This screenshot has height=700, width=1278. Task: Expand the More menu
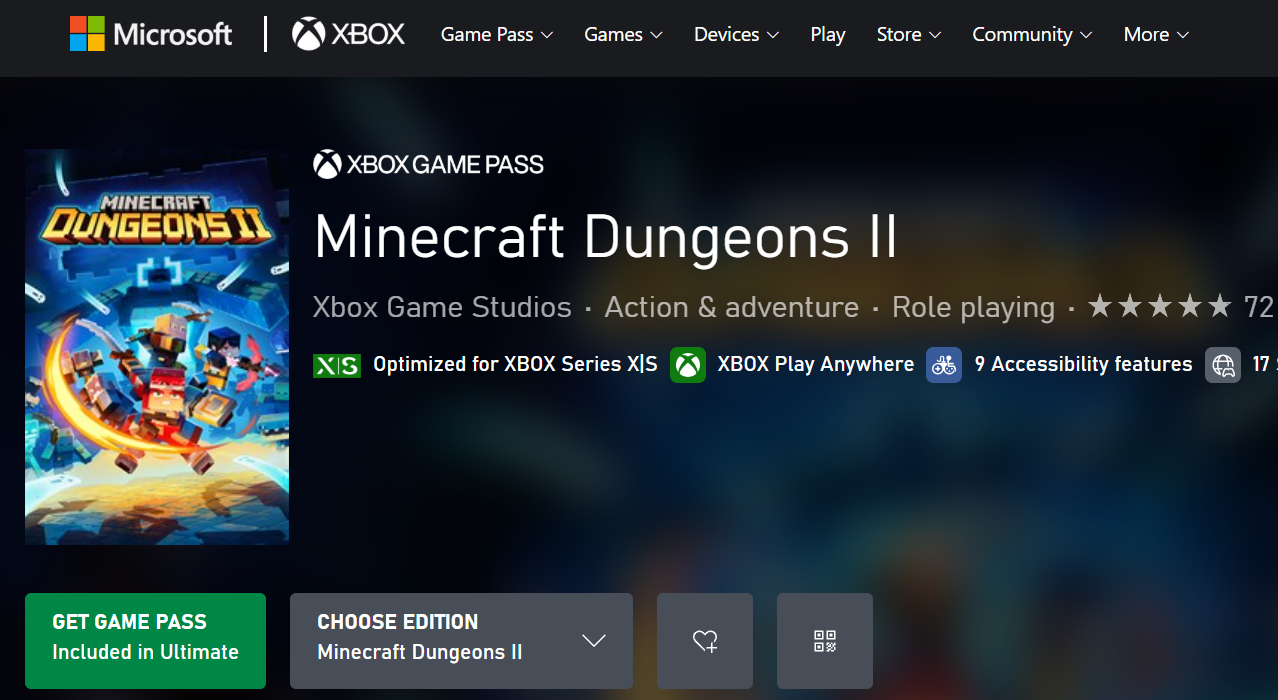pyautogui.click(x=1156, y=34)
